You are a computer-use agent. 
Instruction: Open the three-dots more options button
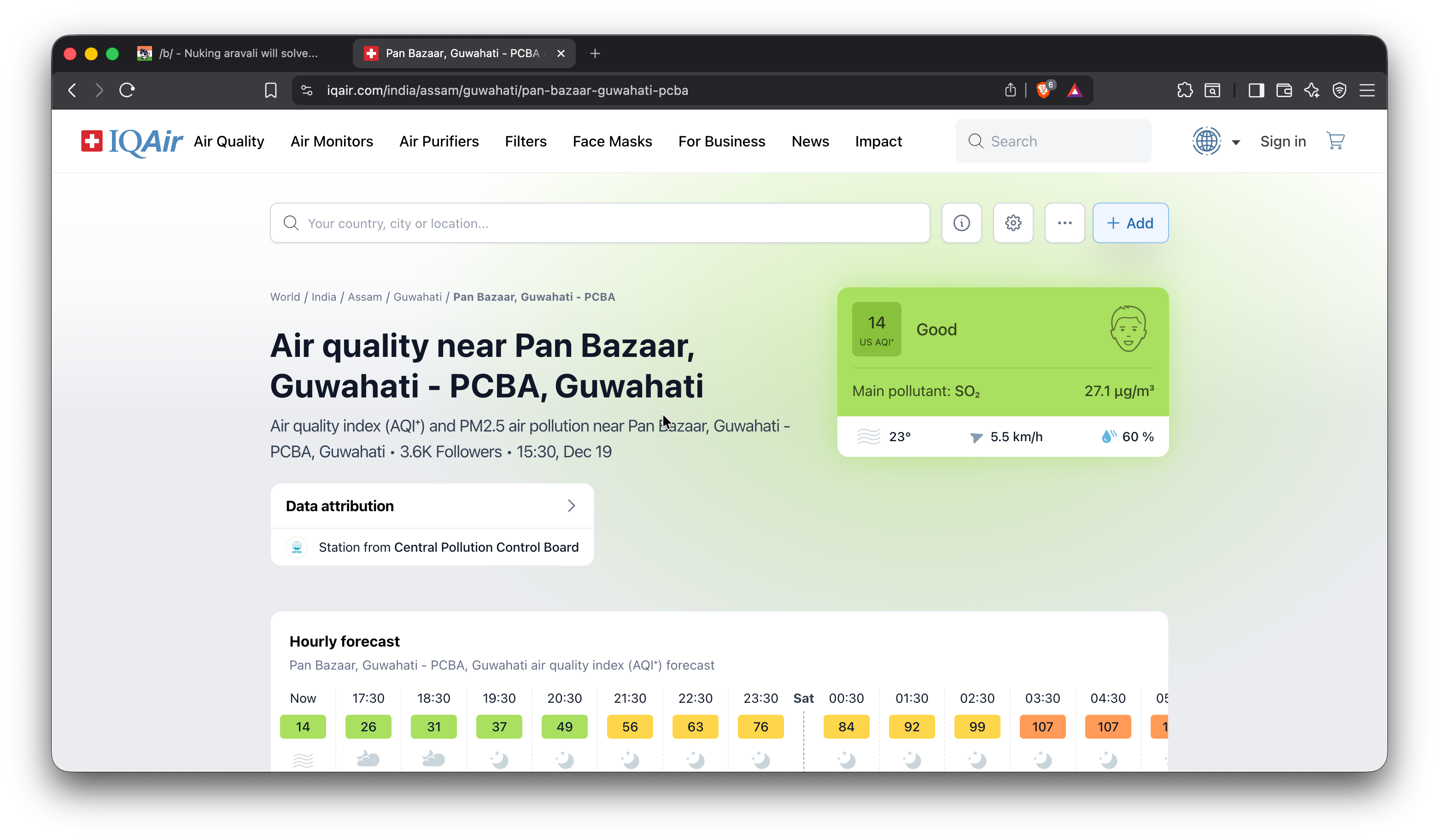coord(1065,223)
